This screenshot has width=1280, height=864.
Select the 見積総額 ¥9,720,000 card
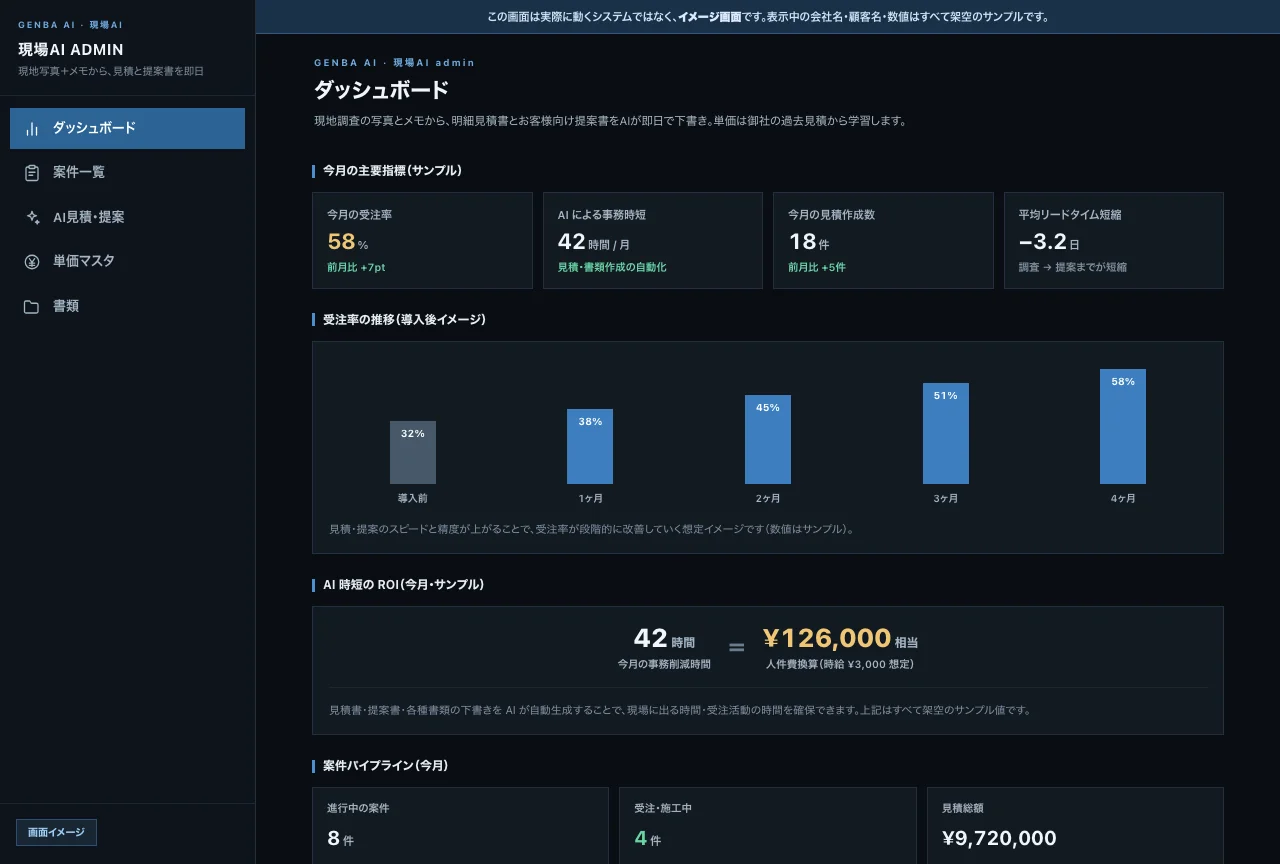pyautogui.click(x=1075, y=825)
